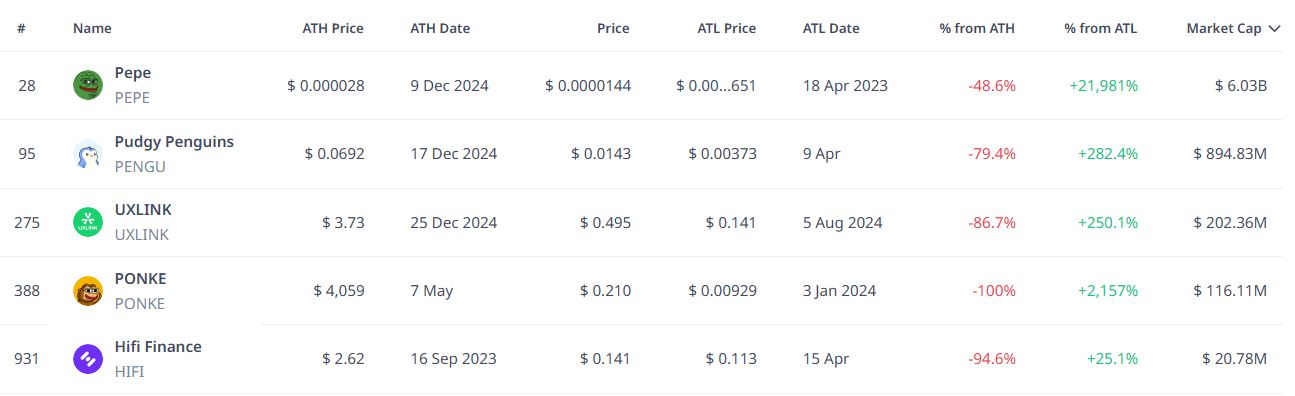Open the Pepe coin name link

coord(133,73)
